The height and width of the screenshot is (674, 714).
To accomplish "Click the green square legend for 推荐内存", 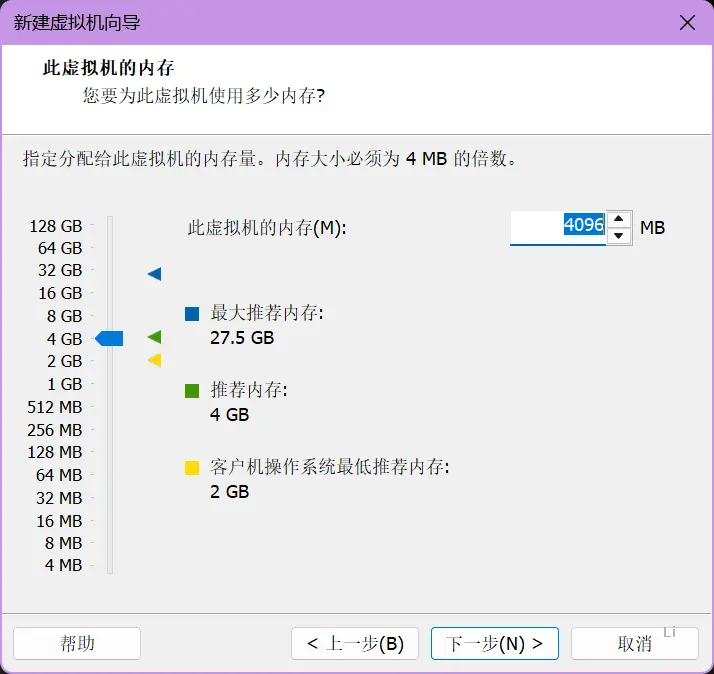I will click(192, 391).
